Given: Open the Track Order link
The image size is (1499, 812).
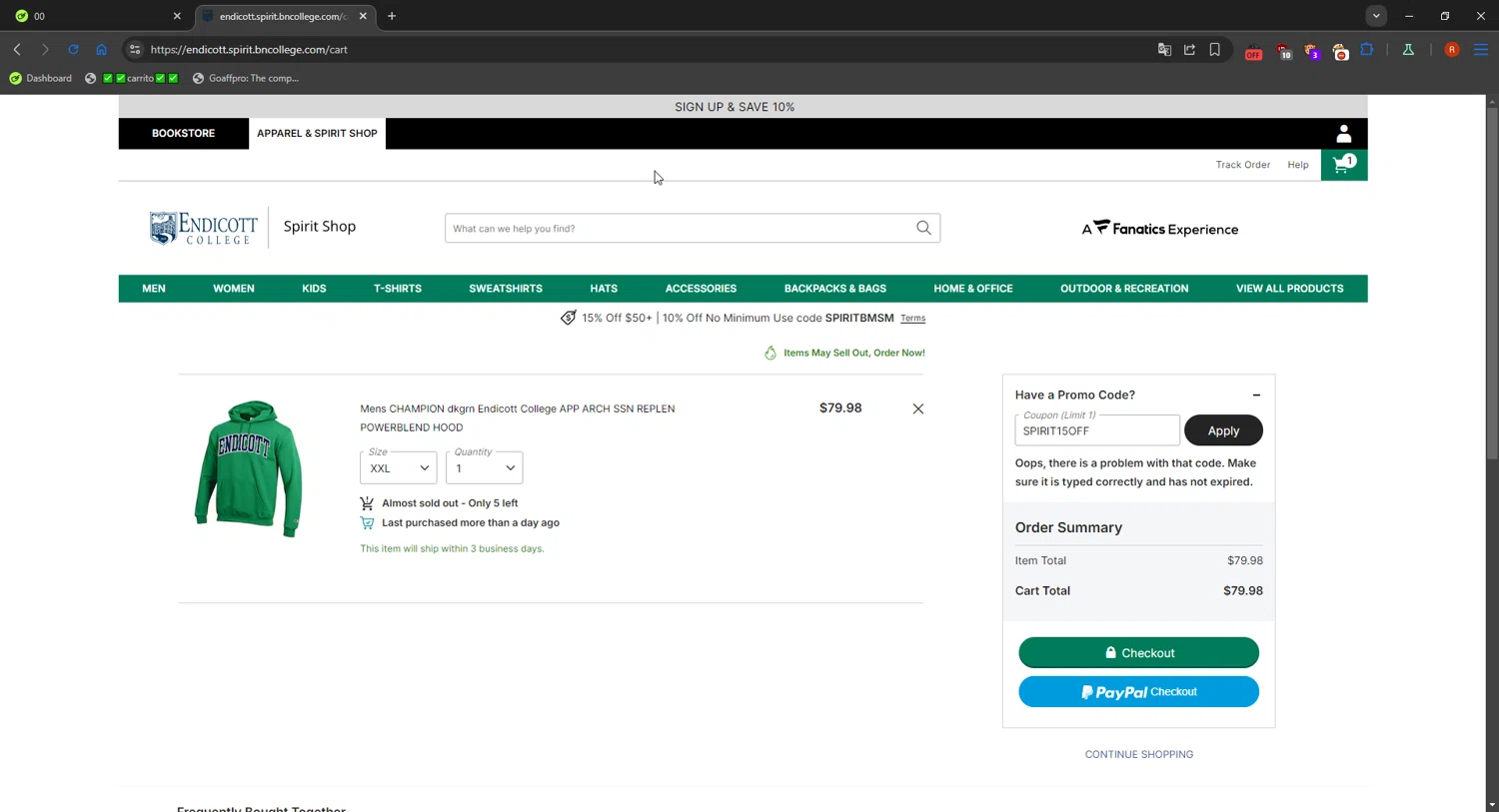Looking at the screenshot, I should 1242,165.
